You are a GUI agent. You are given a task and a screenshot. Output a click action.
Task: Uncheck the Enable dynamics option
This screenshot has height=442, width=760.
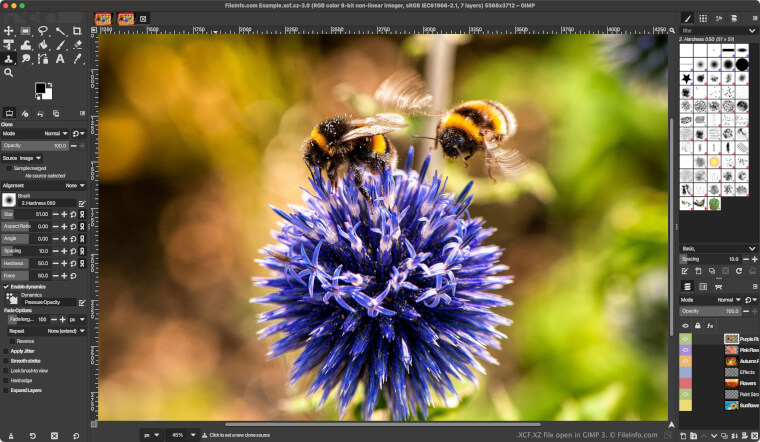pos(6,287)
